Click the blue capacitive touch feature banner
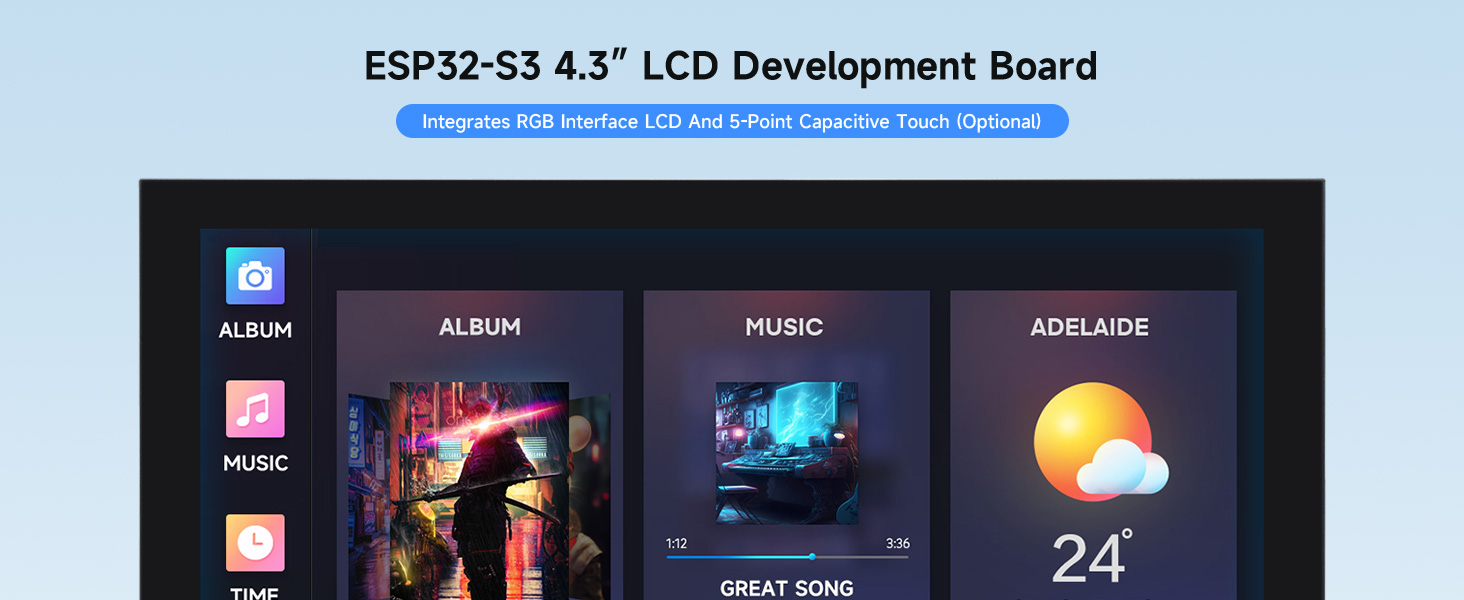This screenshot has width=1464, height=600. pos(732,122)
